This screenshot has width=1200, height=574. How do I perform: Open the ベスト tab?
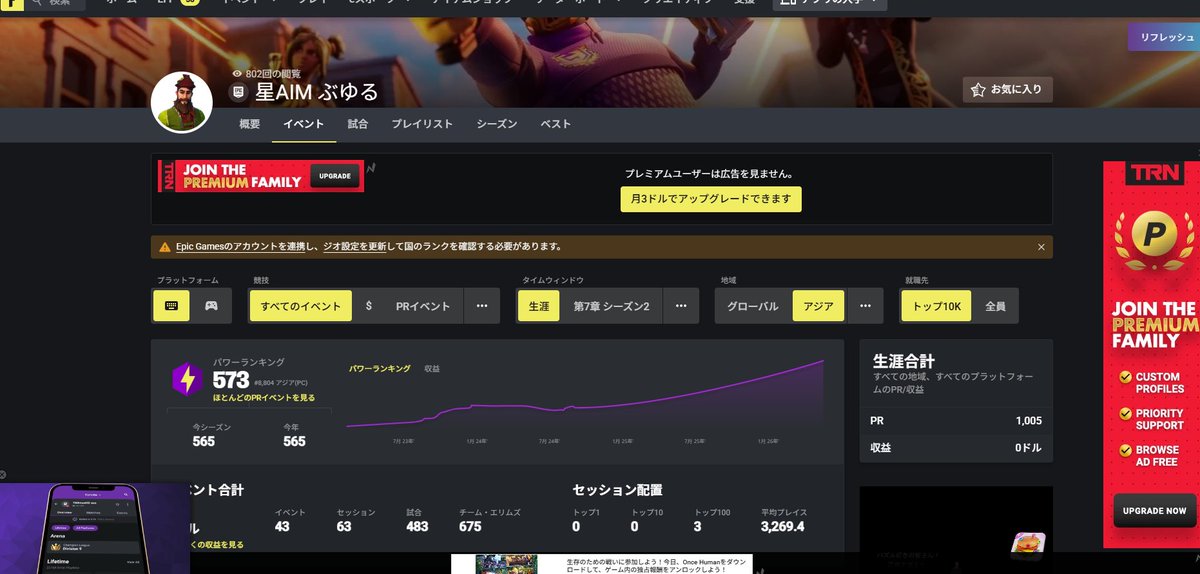(x=556, y=124)
